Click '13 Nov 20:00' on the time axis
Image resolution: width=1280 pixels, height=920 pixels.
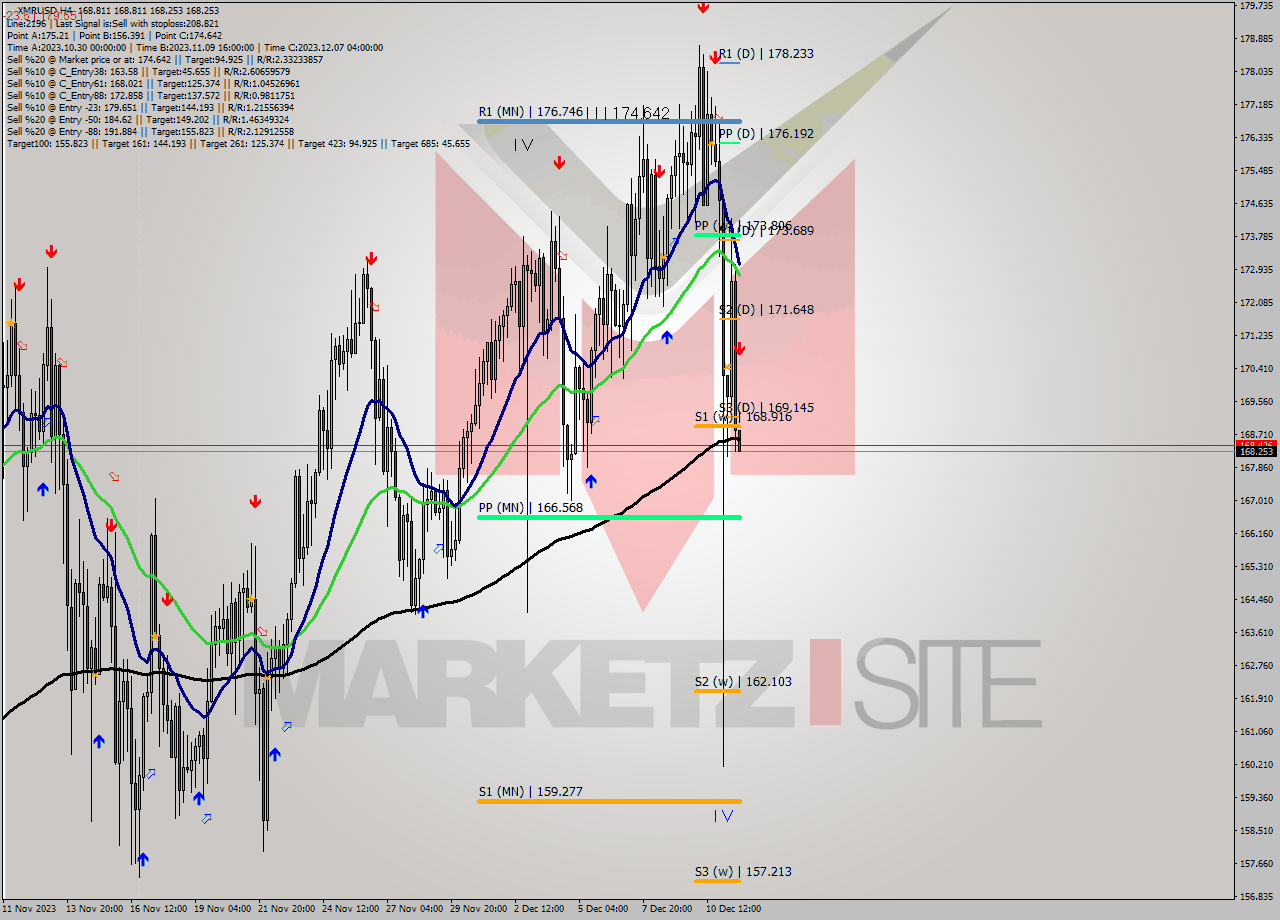click(95, 910)
